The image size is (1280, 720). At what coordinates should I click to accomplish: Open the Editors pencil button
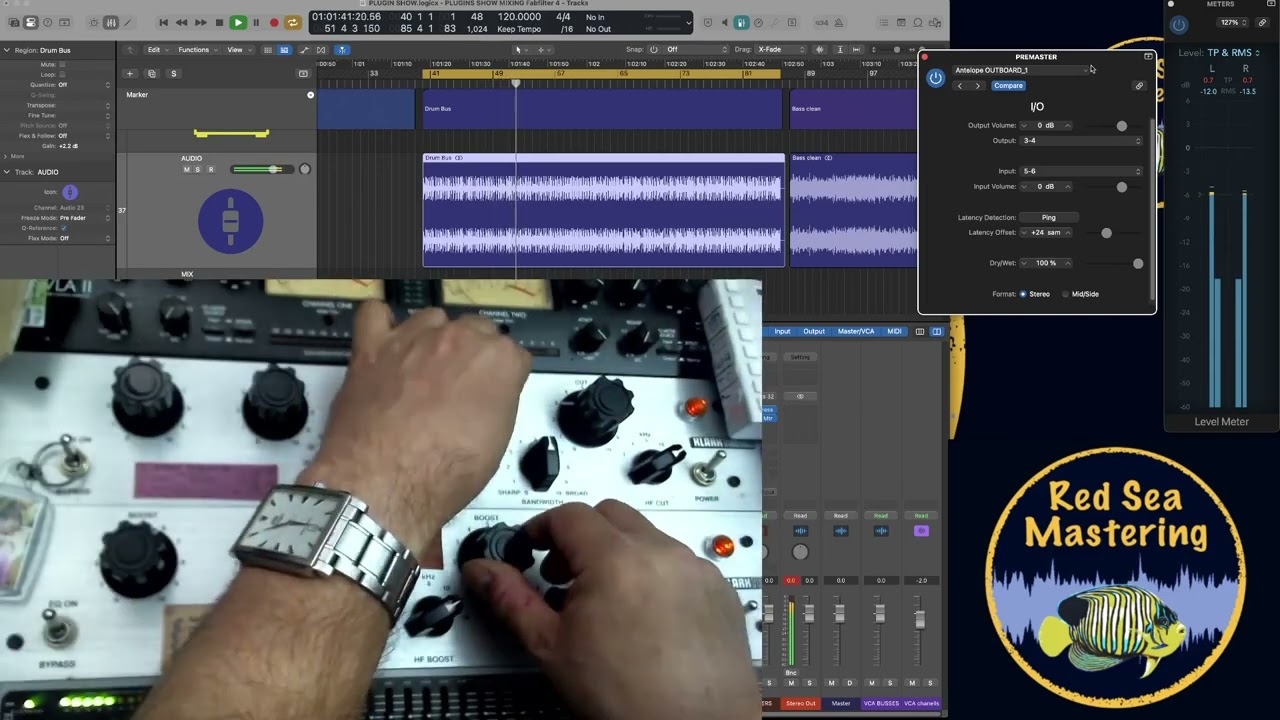[128, 22]
